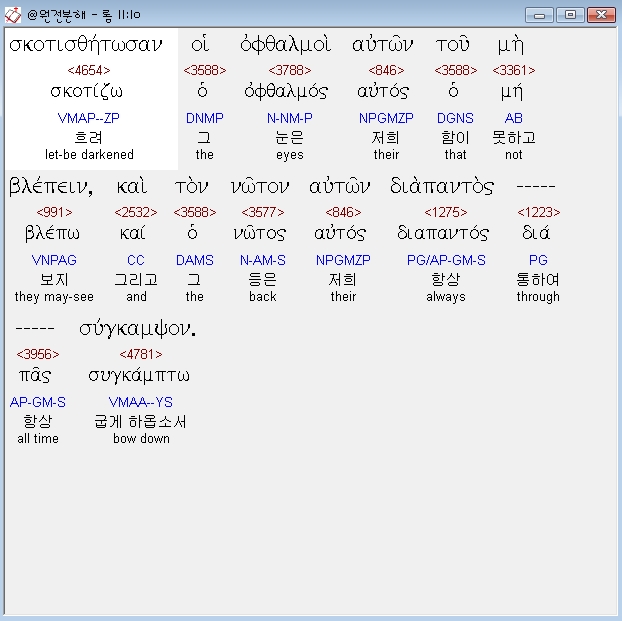Click the parsing code PG/AP-GM-S
Screen dimensions: 622x621
pyautogui.click(x=446, y=260)
